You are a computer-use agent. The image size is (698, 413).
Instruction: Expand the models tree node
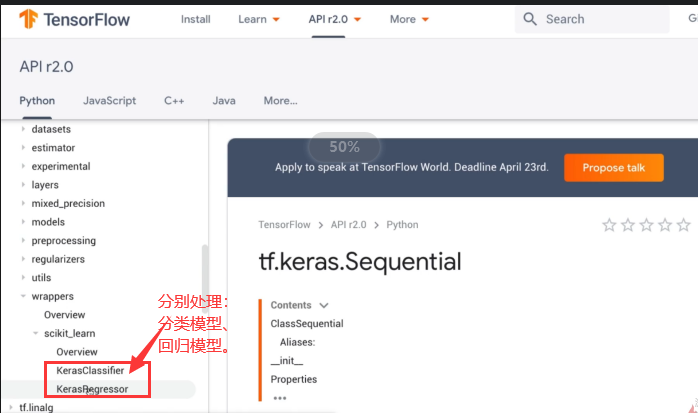pyautogui.click(x=23, y=222)
